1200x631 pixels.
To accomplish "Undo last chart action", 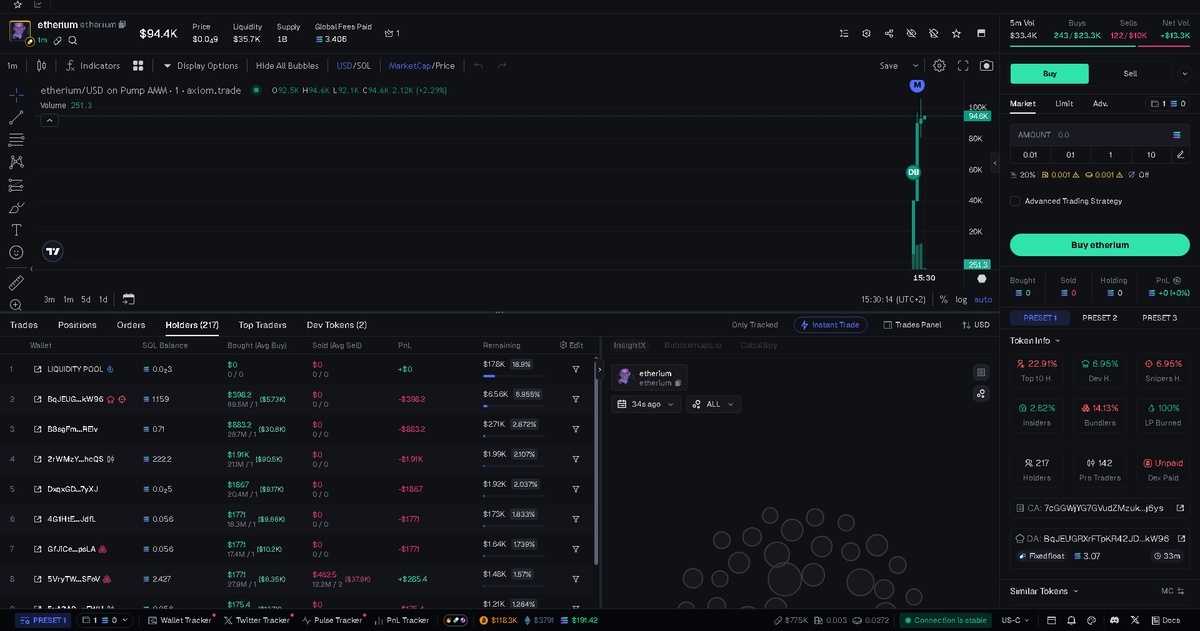I will 478,66.
